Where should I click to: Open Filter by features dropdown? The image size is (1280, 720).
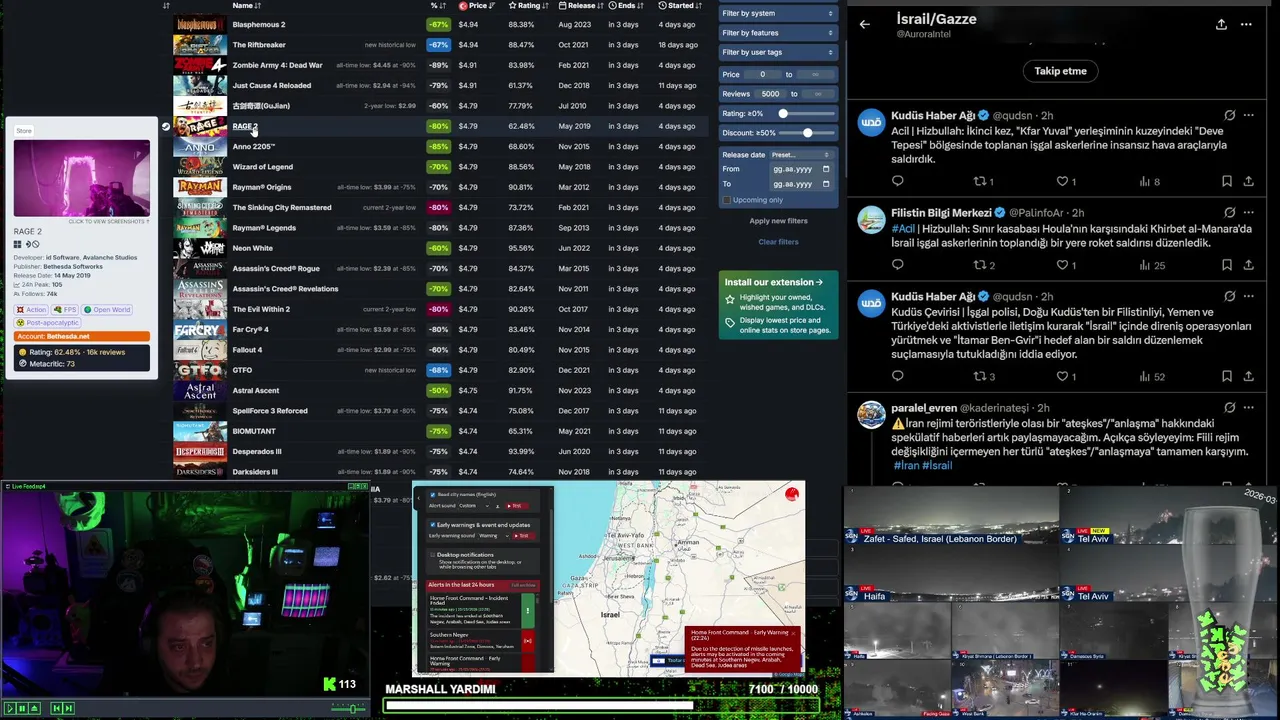tap(777, 33)
